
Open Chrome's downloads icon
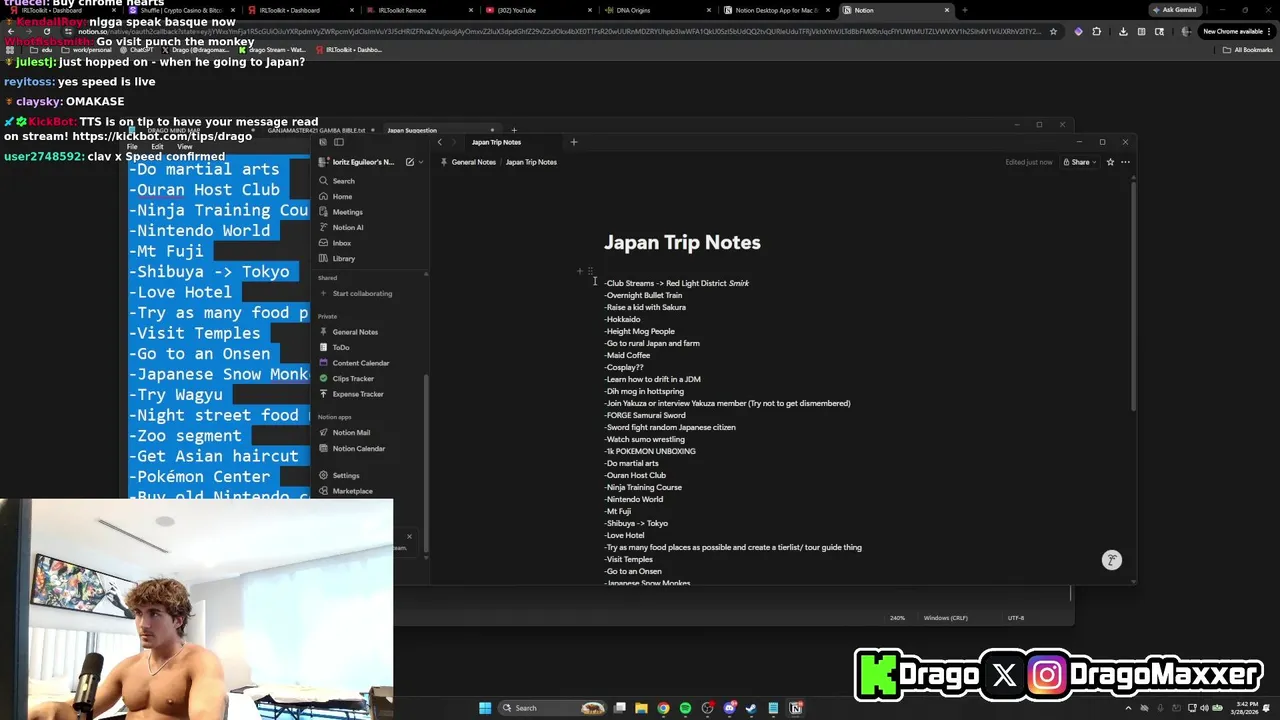point(1123,31)
